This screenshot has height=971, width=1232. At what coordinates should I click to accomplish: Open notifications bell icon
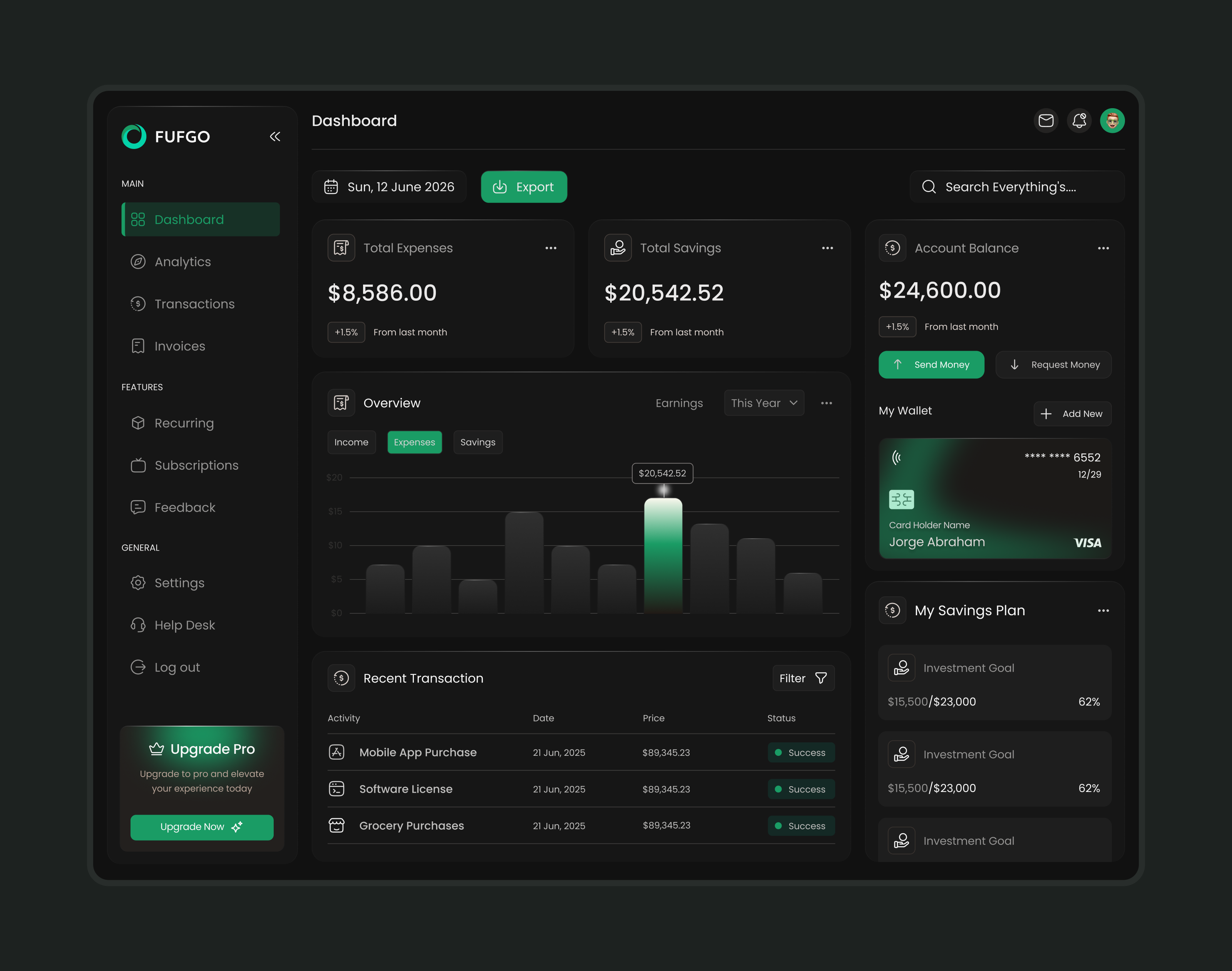pos(1079,121)
